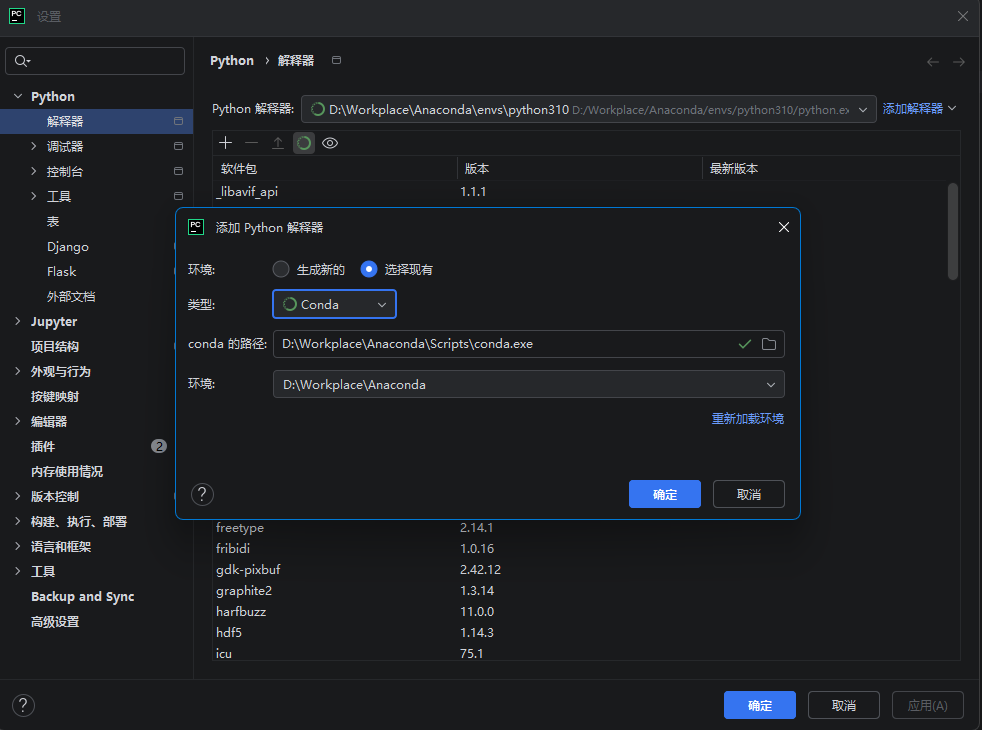Click the upgrade package arrow icon

point(277,143)
